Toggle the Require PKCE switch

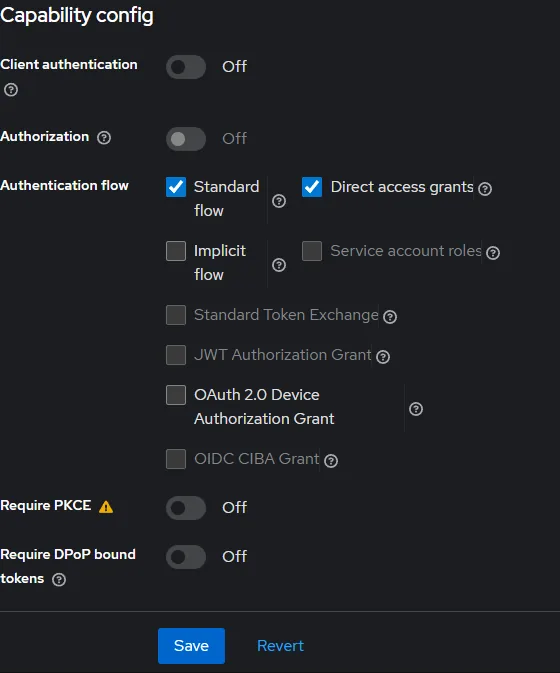(186, 508)
